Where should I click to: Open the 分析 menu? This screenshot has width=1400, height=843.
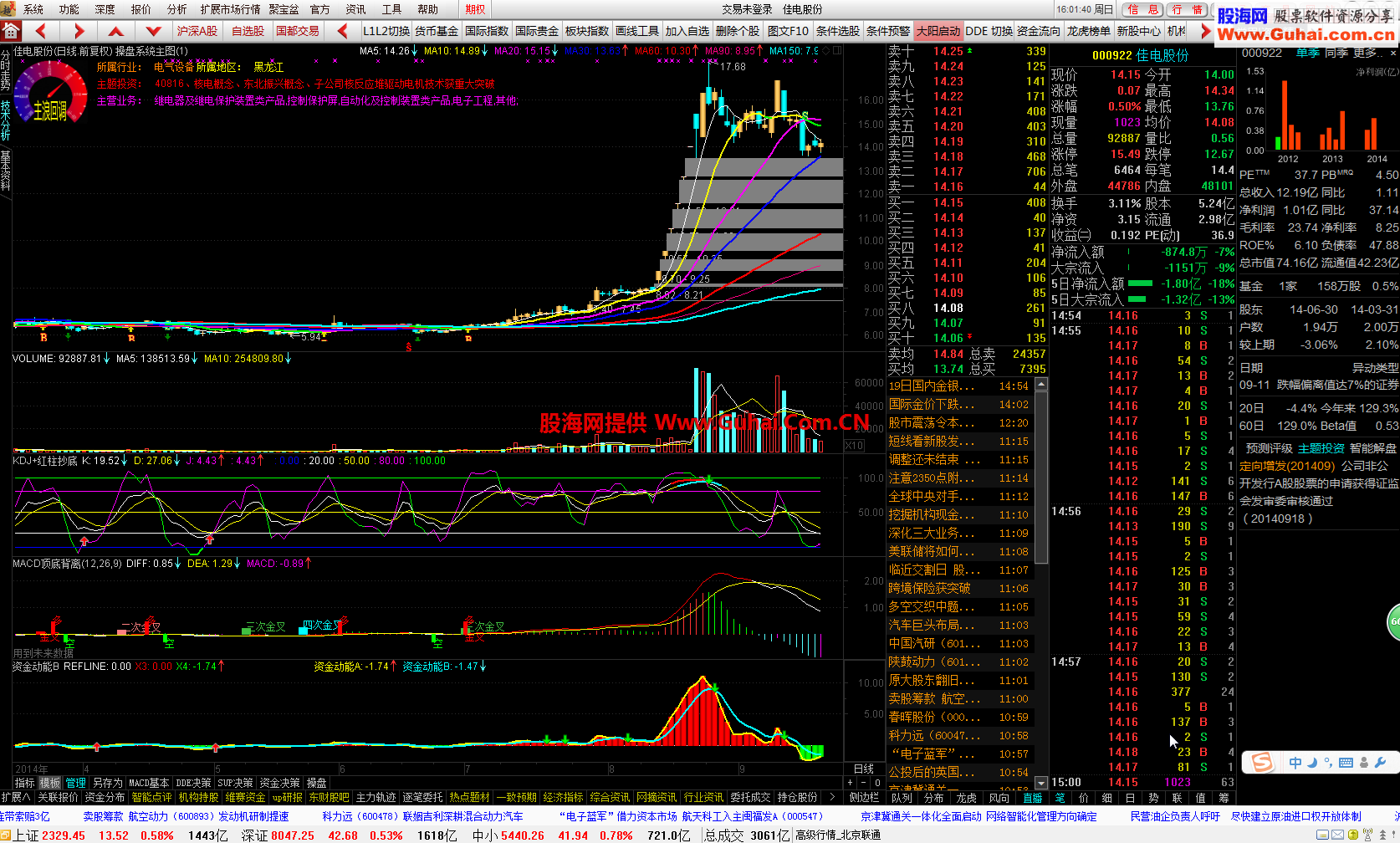coord(177,9)
